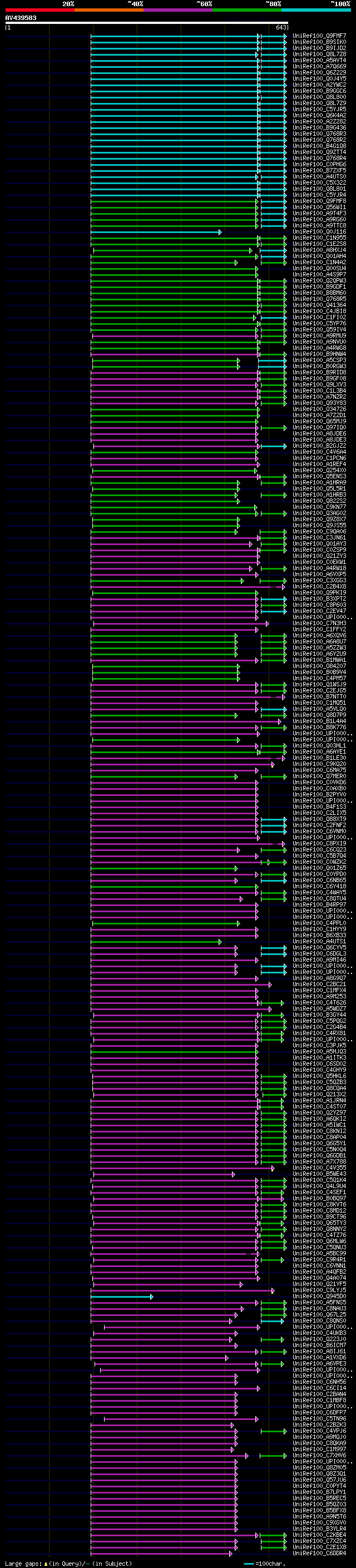
Task: Click the UniRef100_C1N955 label
Action: click(319, 238)
